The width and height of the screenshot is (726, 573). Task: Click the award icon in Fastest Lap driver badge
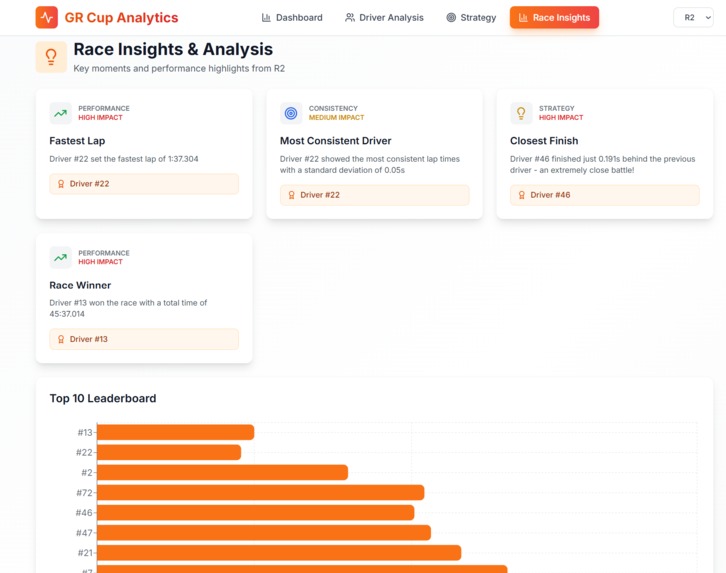click(61, 184)
